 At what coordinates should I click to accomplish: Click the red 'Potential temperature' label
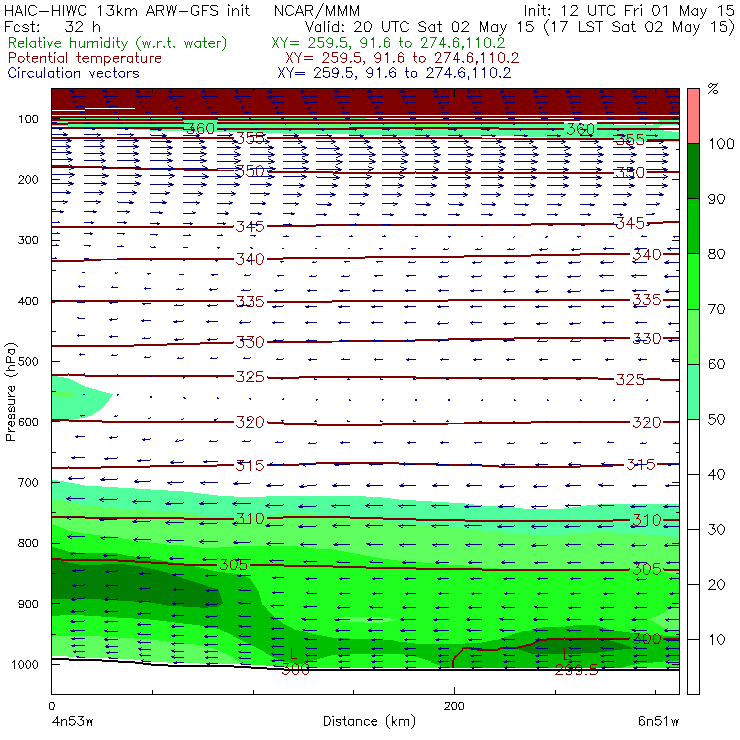(85, 58)
